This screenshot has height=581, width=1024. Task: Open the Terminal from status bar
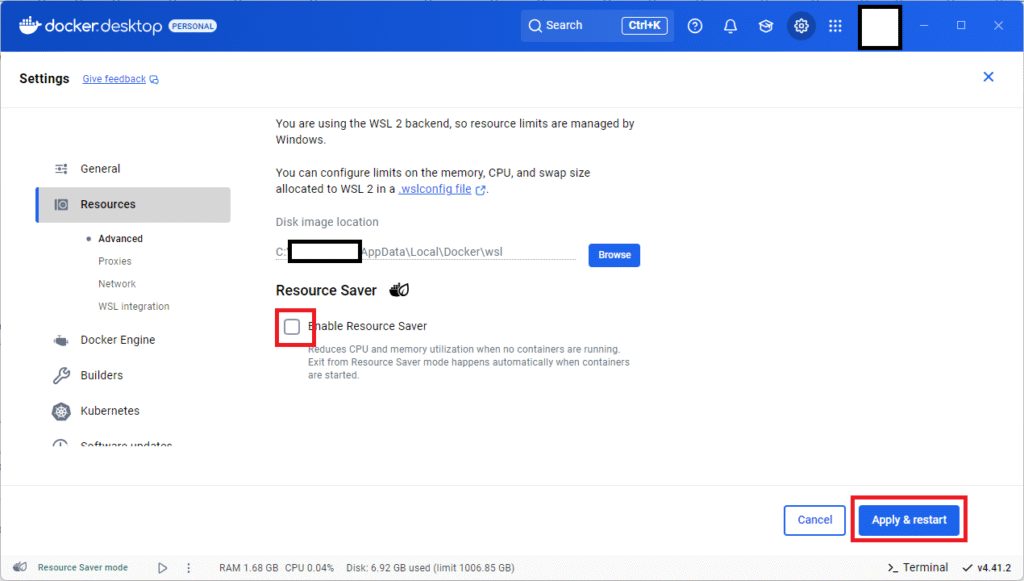(918, 567)
